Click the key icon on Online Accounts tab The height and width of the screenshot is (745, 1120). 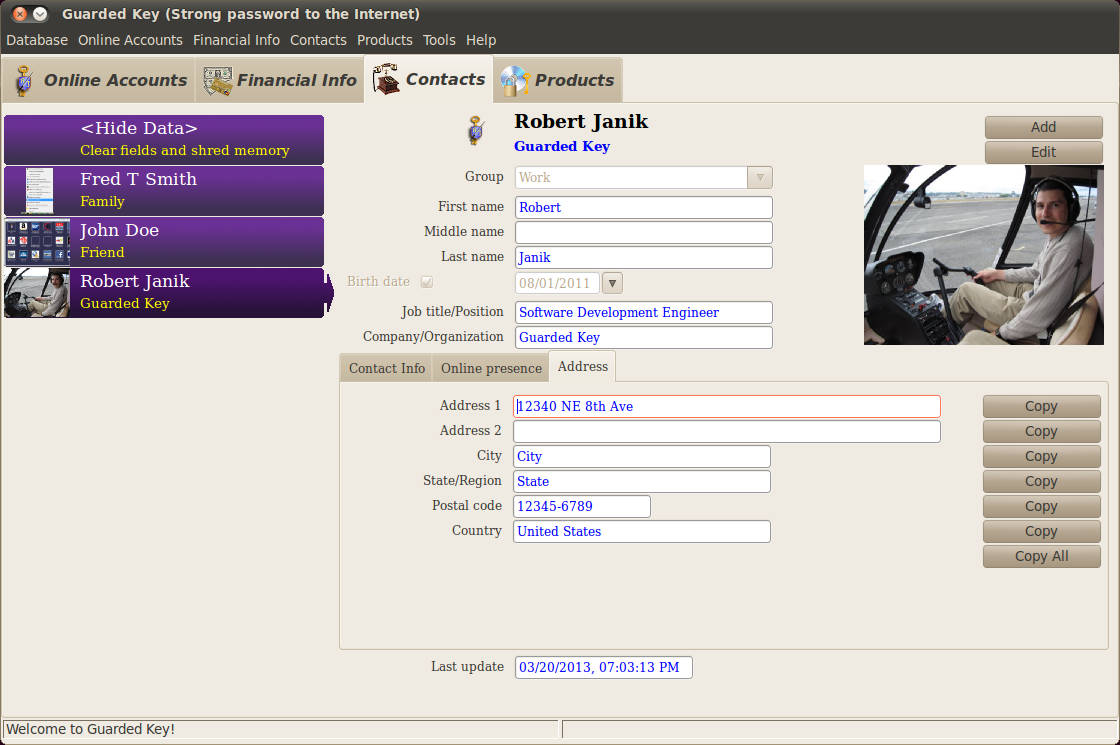tap(24, 81)
